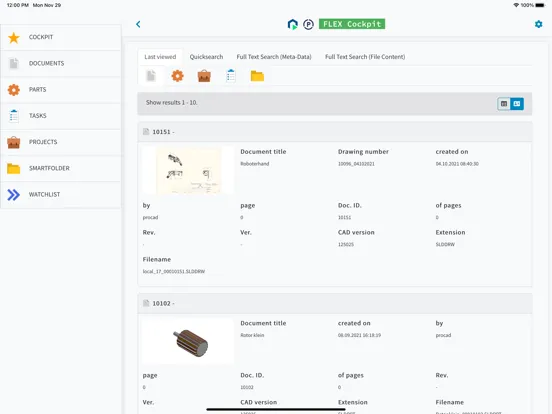Filter last viewed by tasks clipboard icon
The height and width of the screenshot is (414, 552).
coord(231,76)
